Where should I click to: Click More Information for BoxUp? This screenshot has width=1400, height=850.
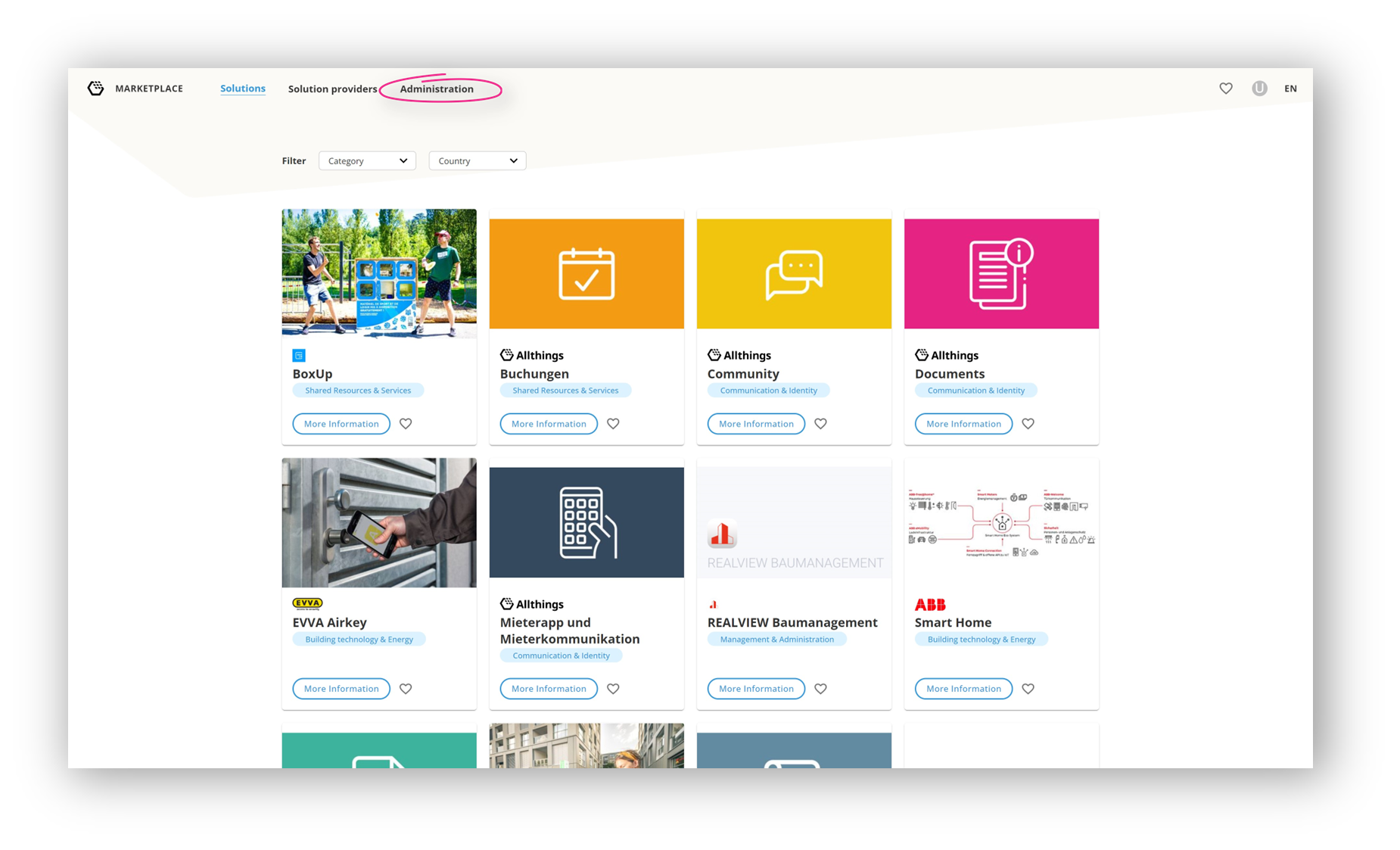(341, 424)
